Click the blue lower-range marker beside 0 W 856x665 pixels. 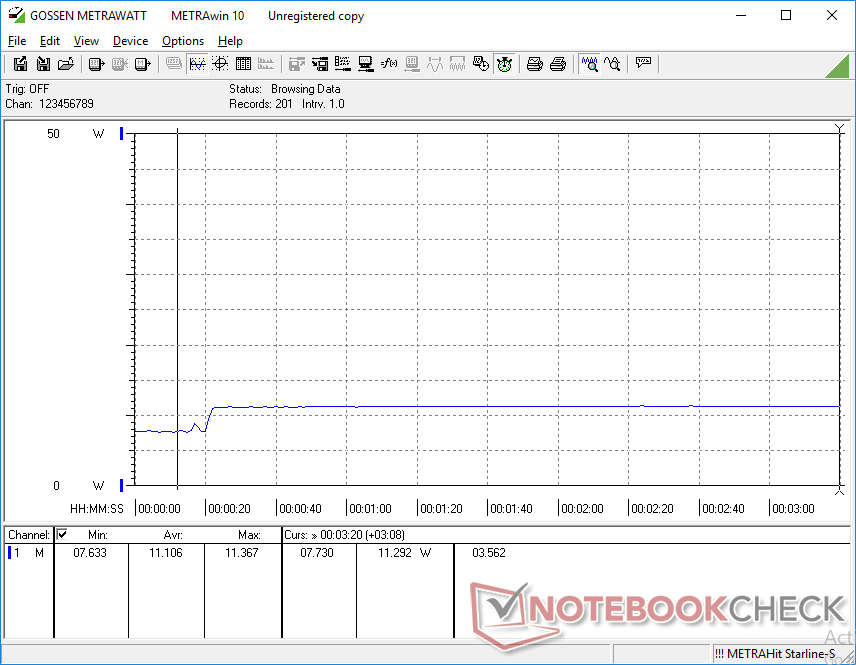pos(122,485)
